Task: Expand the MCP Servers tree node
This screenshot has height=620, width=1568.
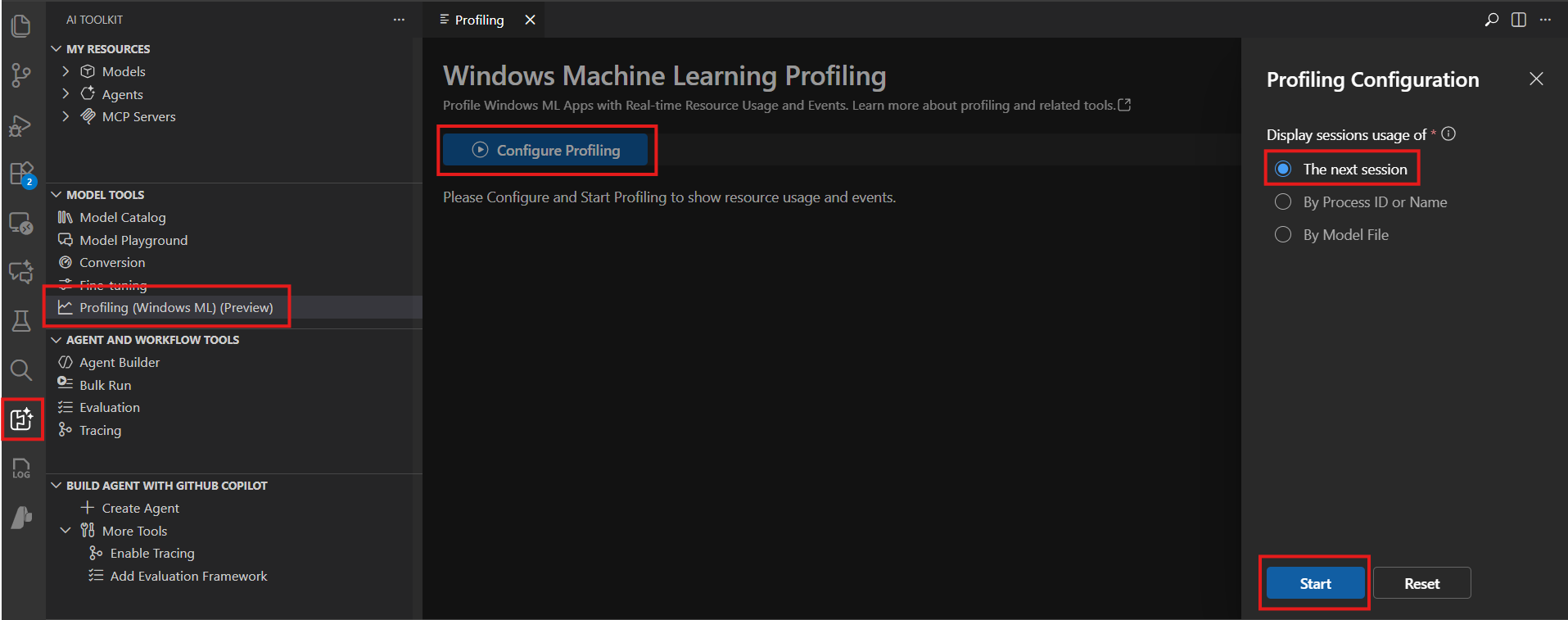Action: 66,116
